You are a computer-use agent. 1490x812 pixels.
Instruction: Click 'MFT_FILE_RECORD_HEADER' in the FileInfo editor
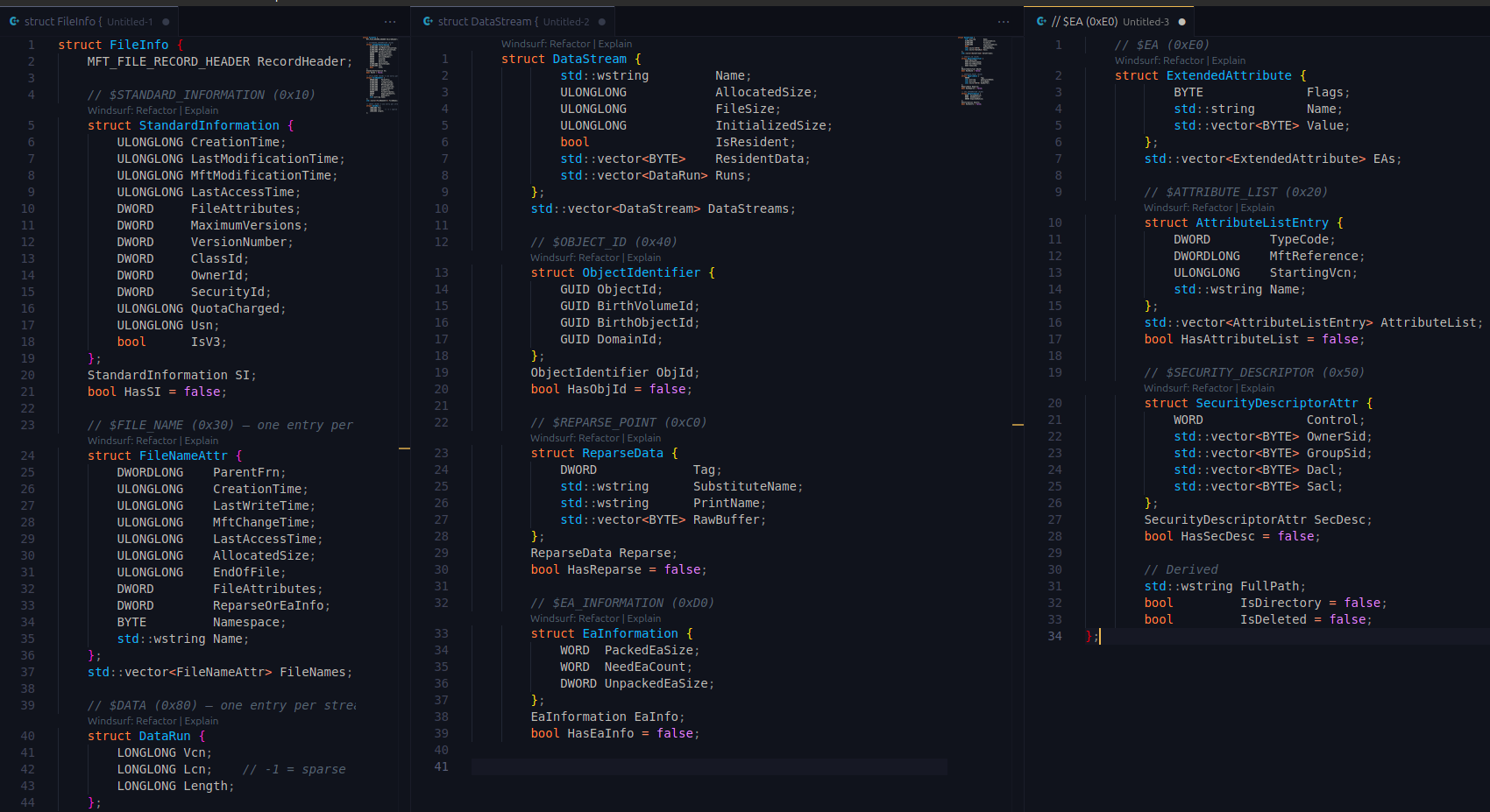point(168,61)
